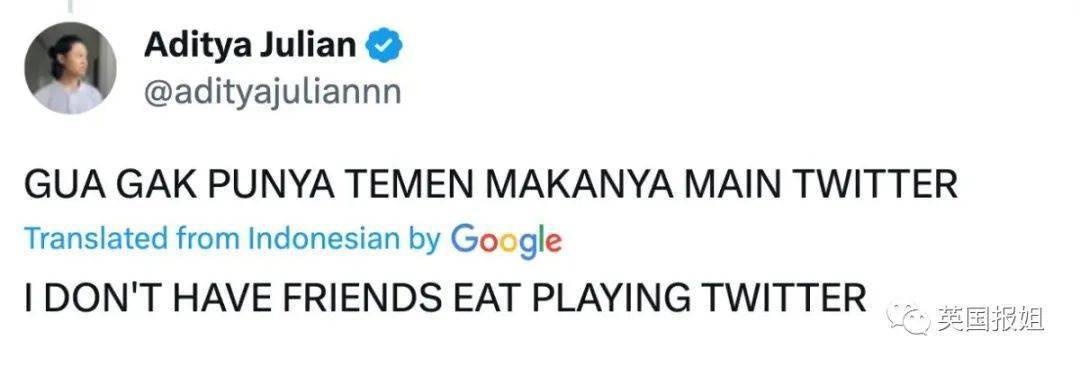
Task: Click the @adityajuliannn handle
Action: (272, 92)
